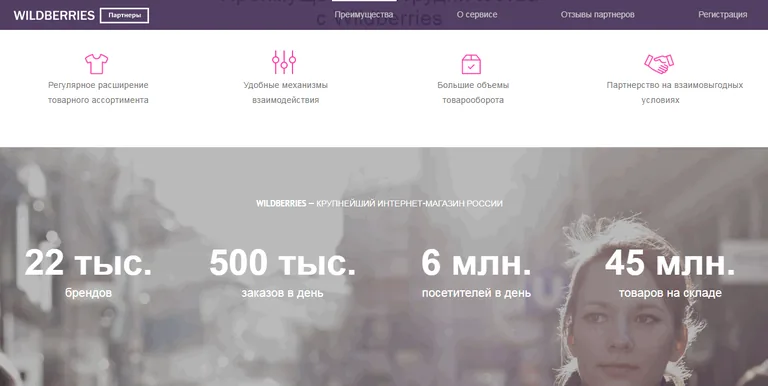Open Отзывы партнеров menu item
This screenshot has width=768, height=386.
click(598, 15)
